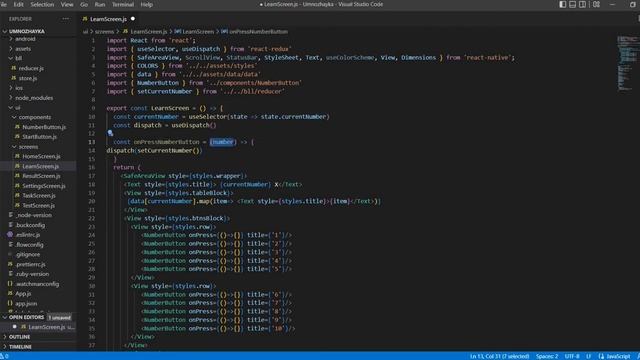This screenshot has width=640, height=360.
Task: Collapse the Open Editors section
Action: [x=38, y=317]
